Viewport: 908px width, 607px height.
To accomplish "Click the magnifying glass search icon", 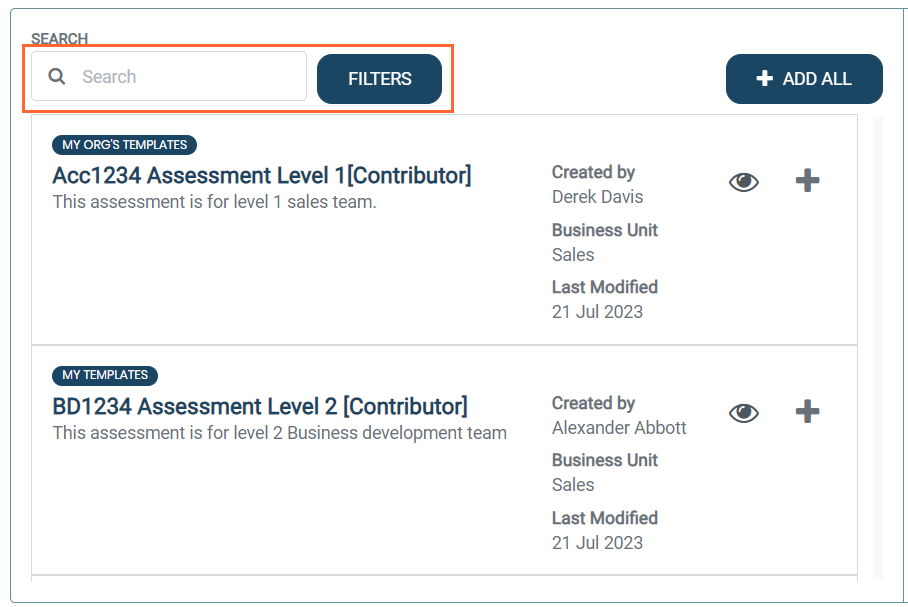I will click(57, 76).
